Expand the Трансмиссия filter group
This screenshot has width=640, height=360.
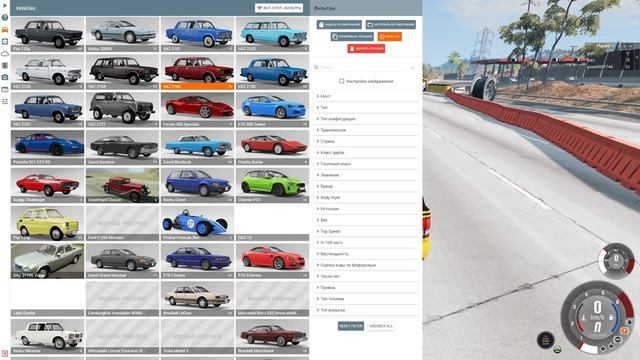click(366, 130)
